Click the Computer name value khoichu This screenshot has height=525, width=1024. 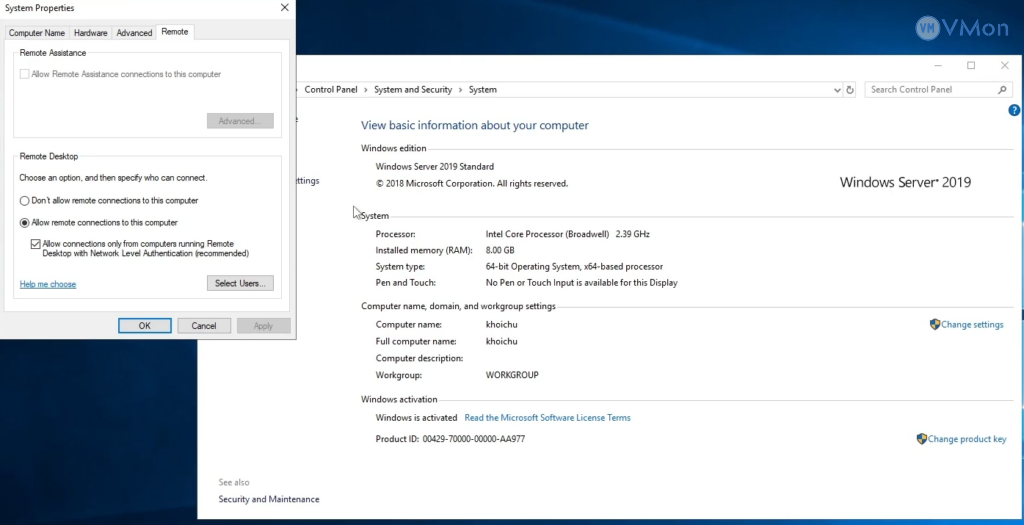pos(502,325)
